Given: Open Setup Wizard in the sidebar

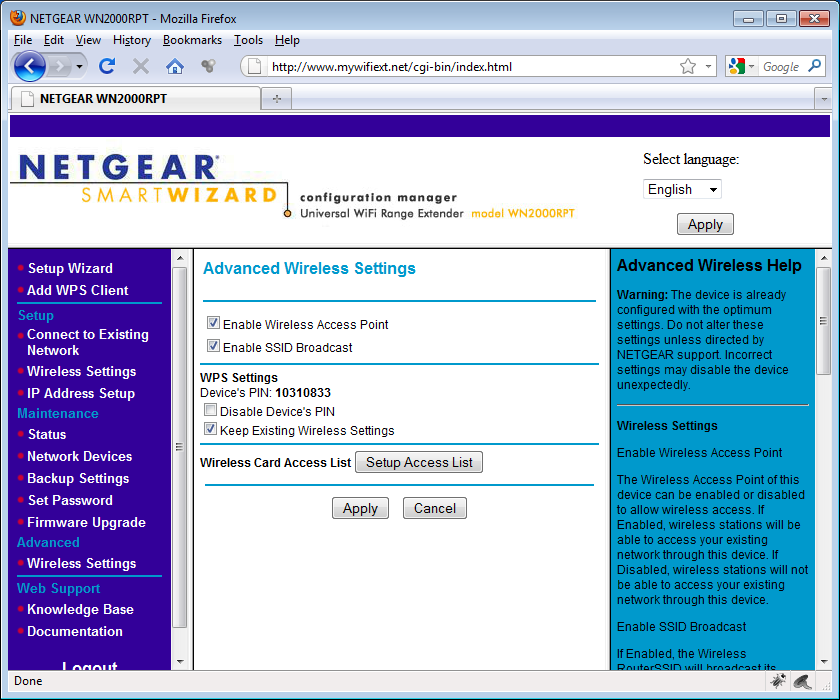Looking at the screenshot, I should (70, 268).
